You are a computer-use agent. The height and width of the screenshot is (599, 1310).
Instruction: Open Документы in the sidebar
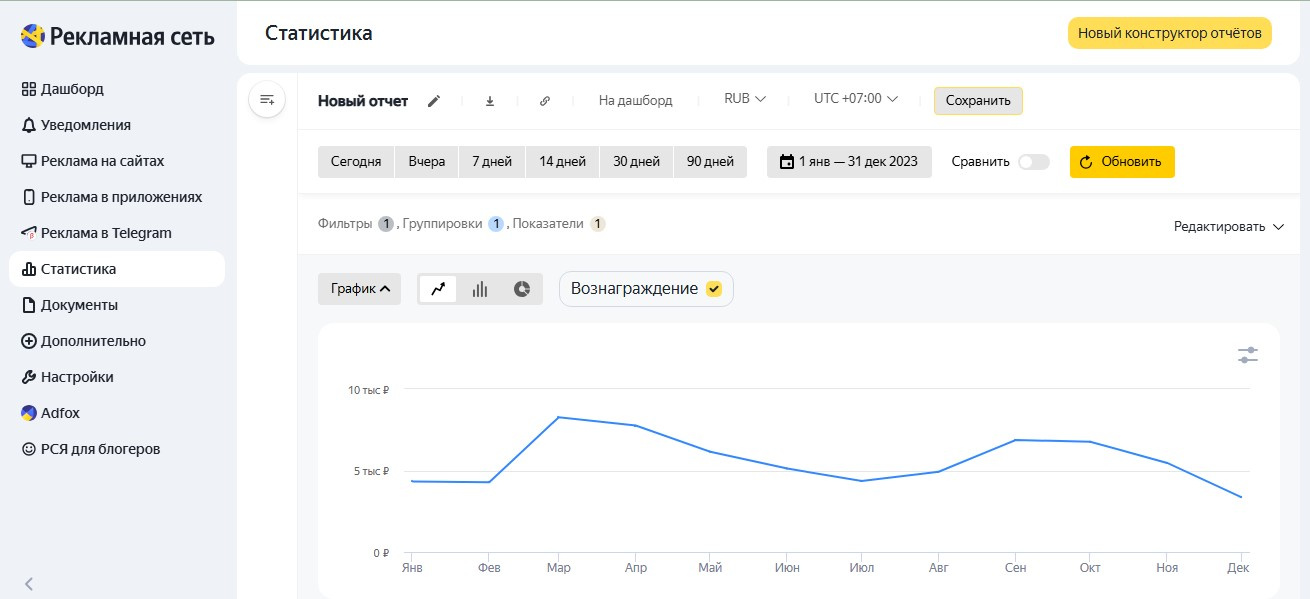[x=79, y=305]
